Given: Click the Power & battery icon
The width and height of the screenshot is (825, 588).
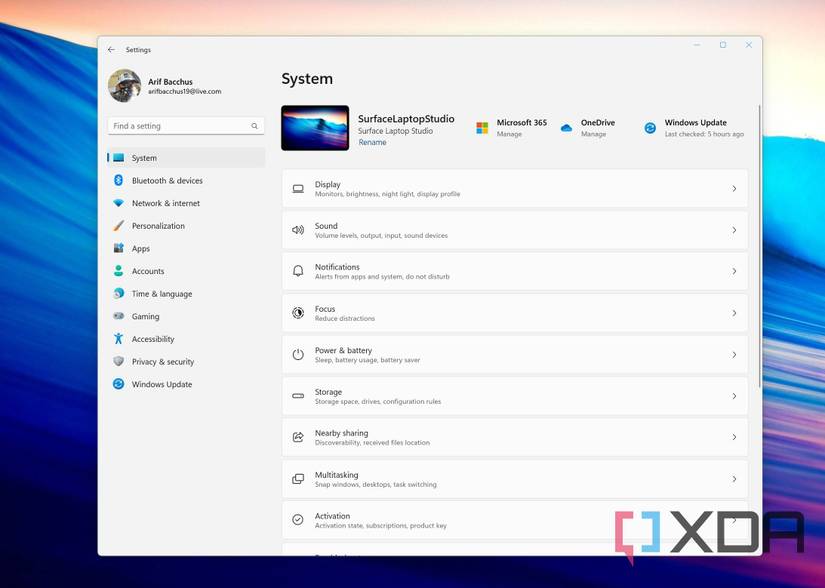Looking at the screenshot, I should (x=297, y=354).
